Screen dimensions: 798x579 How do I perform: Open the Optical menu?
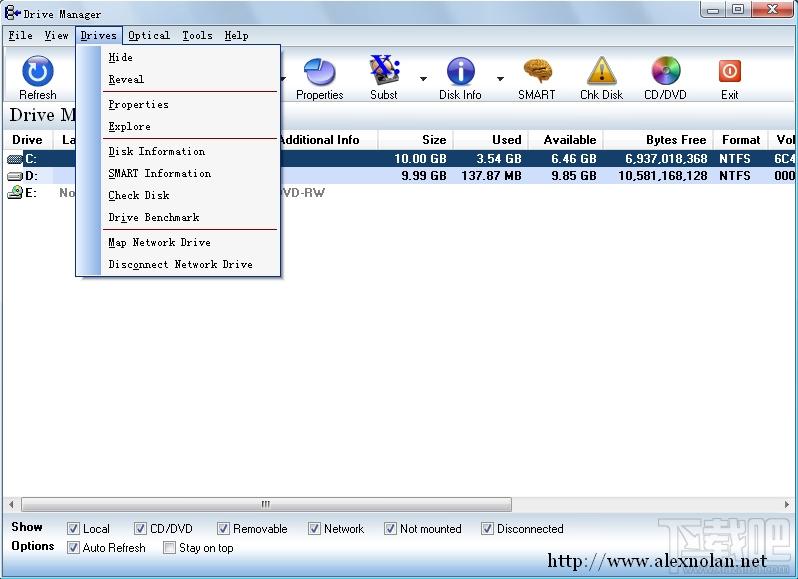coord(149,36)
